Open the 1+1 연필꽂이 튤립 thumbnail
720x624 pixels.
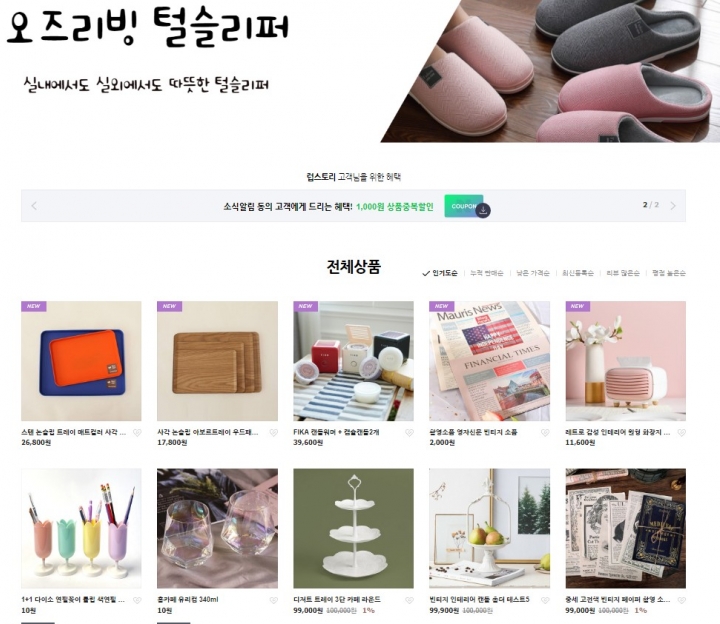[81, 528]
